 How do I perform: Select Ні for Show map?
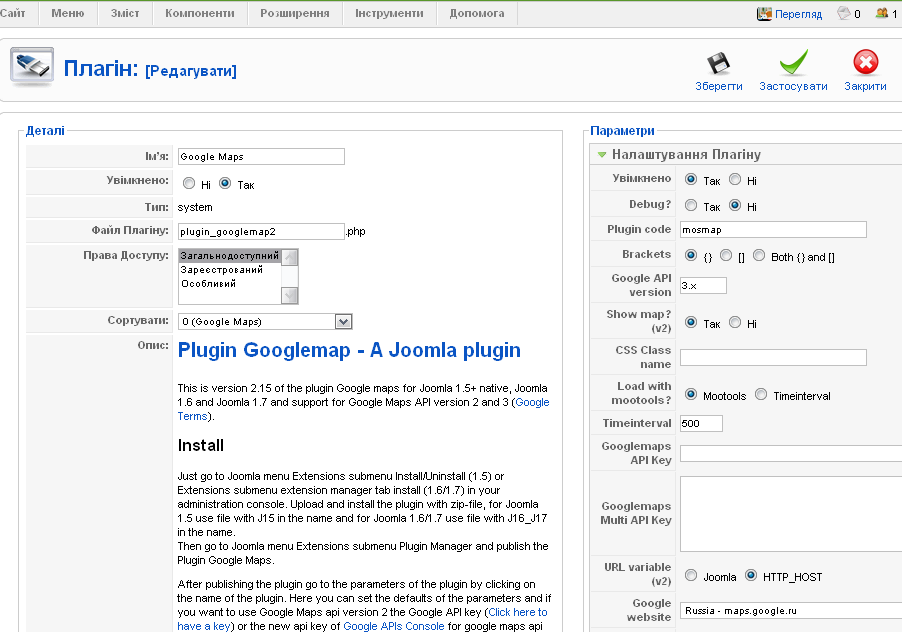735,322
